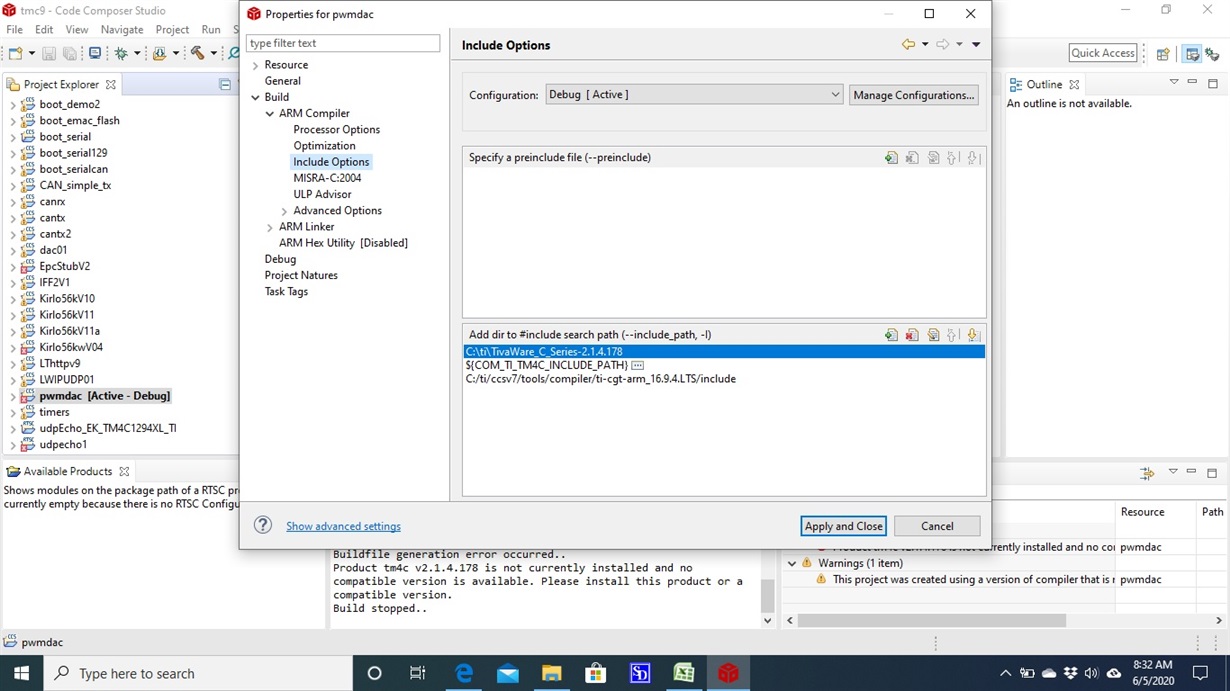
Task: Open Code Composer Studio from the taskbar
Action: tap(728, 673)
